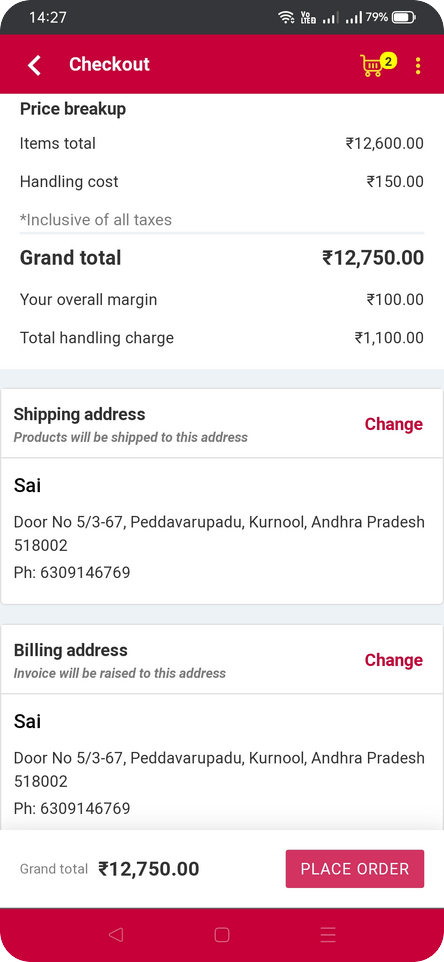Viewport: 444px width, 962px height.
Task: Tap the Android back navigation button
Action: [115, 934]
